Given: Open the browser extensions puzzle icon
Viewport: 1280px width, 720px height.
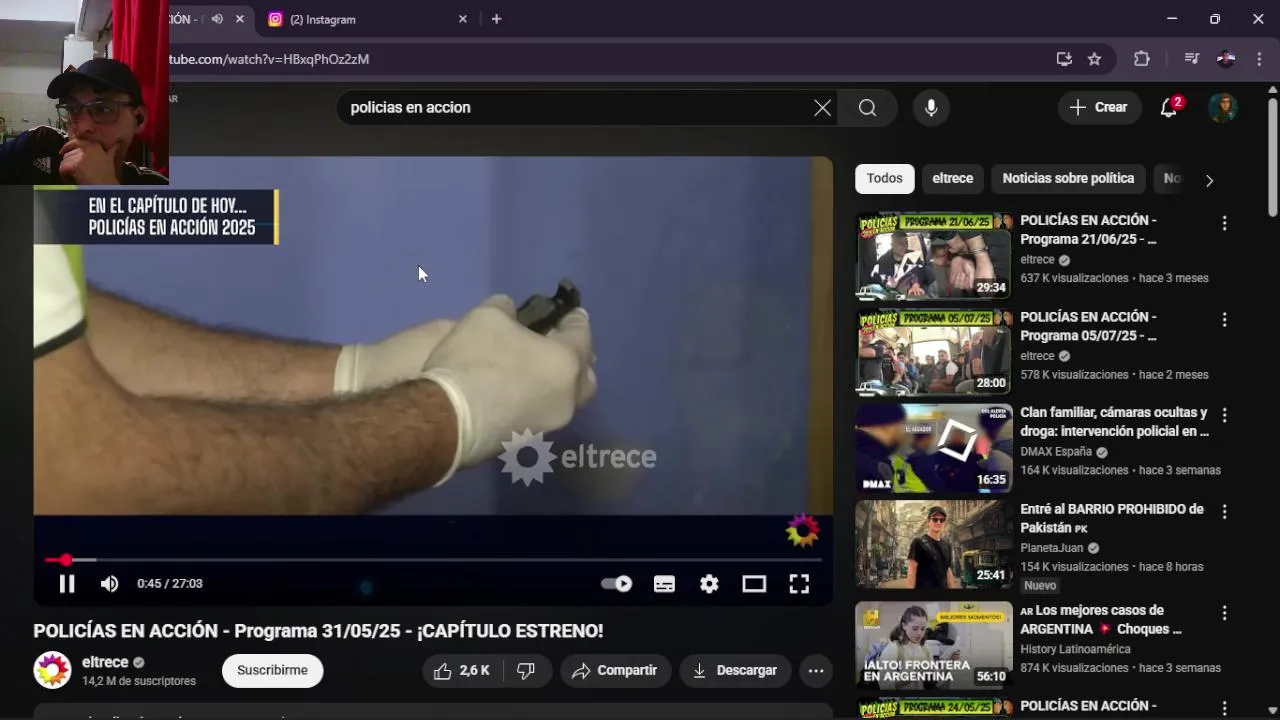Looking at the screenshot, I should click(x=1142, y=59).
